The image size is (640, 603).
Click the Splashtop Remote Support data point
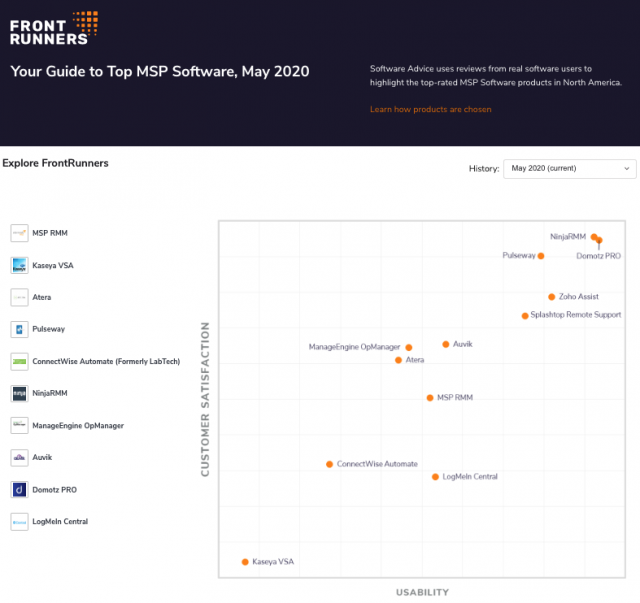(x=525, y=316)
